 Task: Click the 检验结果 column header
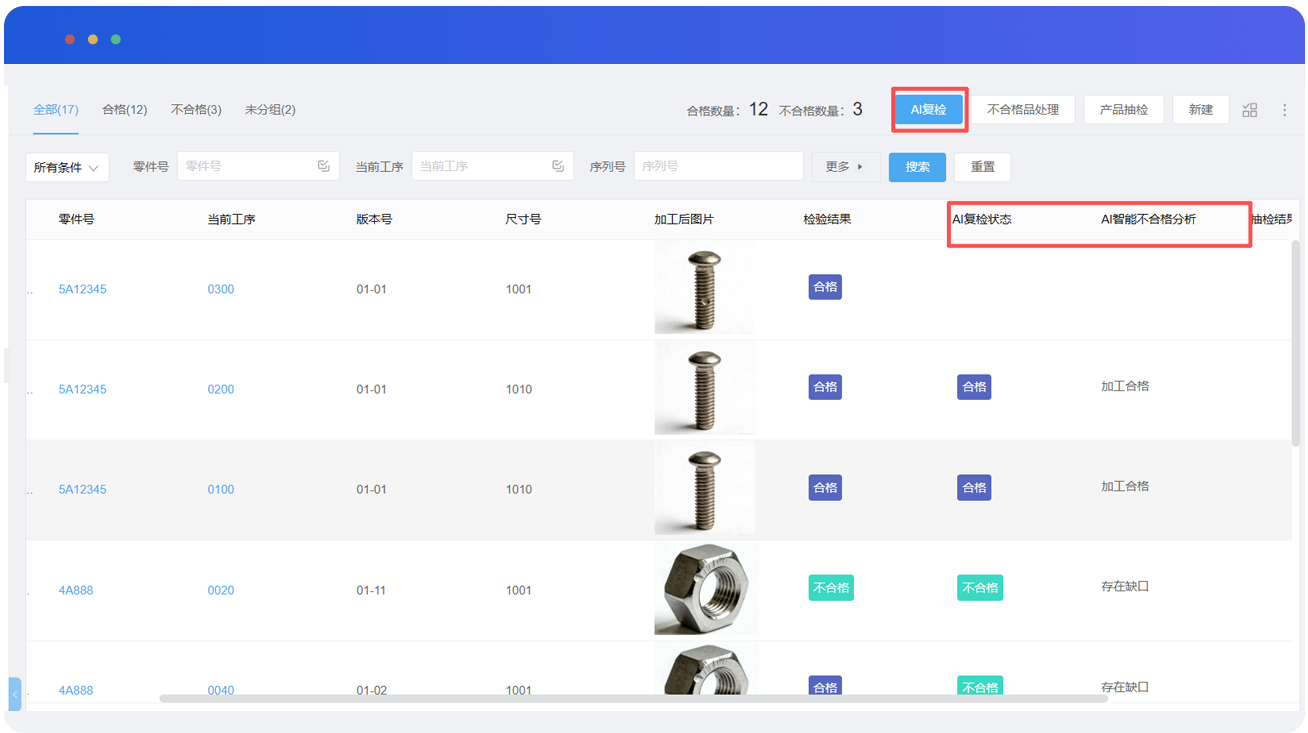click(x=827, y=219)
